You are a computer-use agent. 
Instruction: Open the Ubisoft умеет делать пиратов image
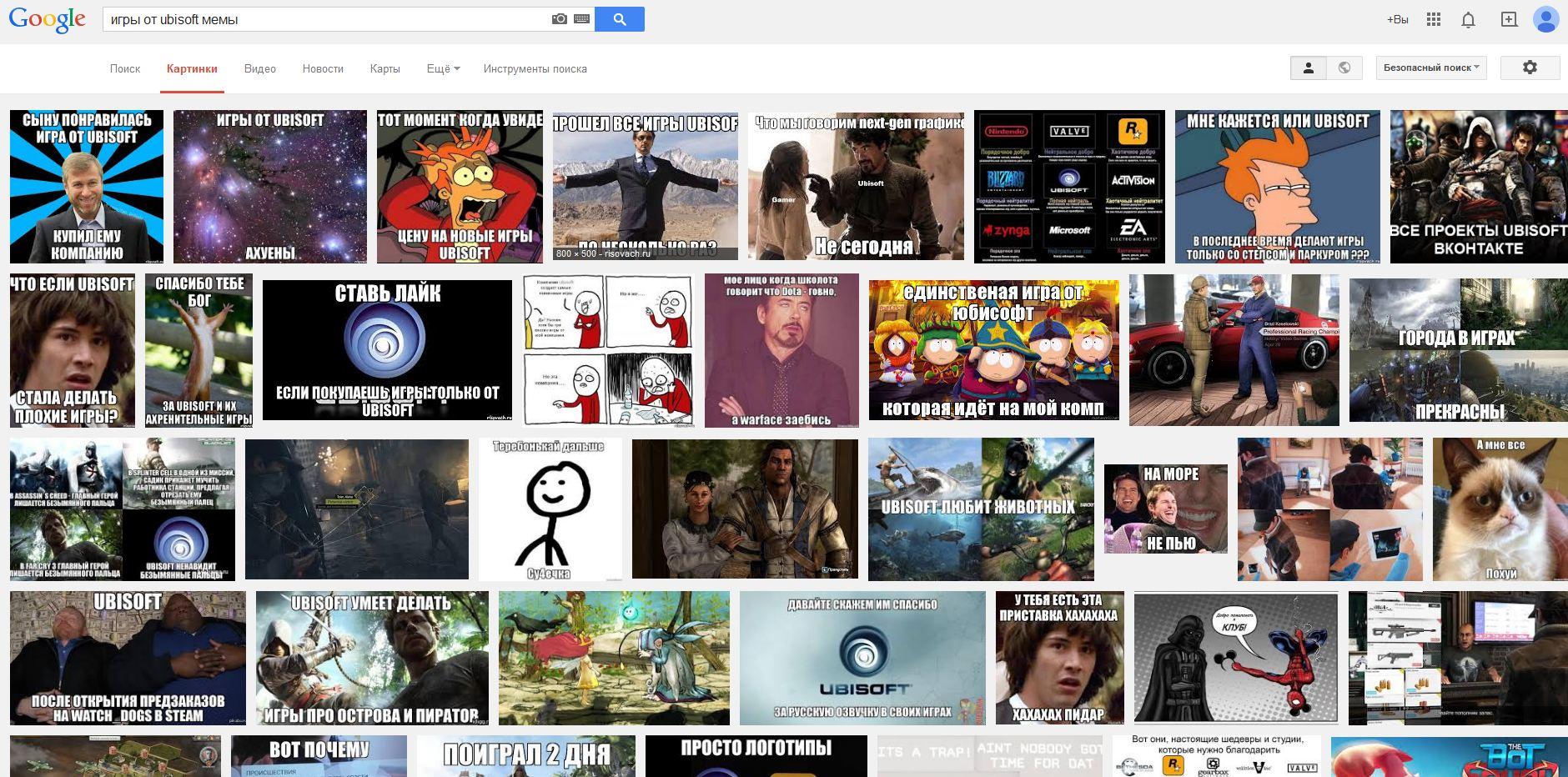(372, 659)
